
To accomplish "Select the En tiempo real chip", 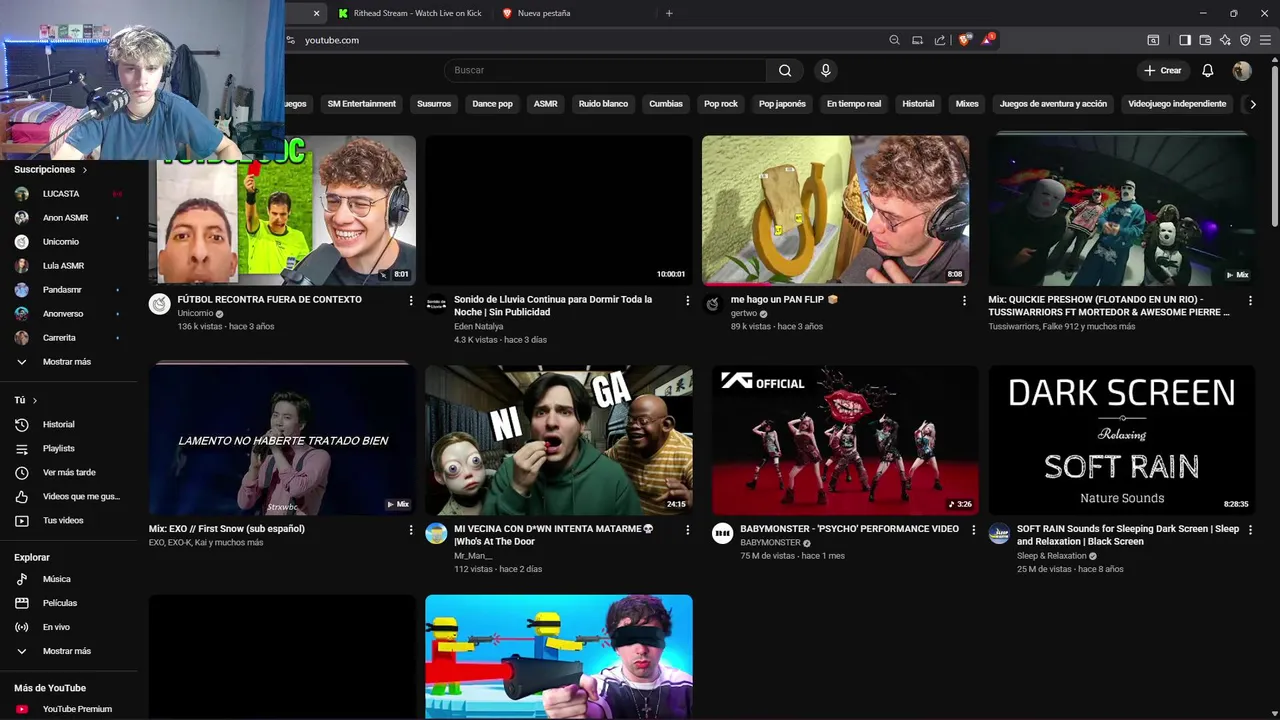I will pos(854,104).
